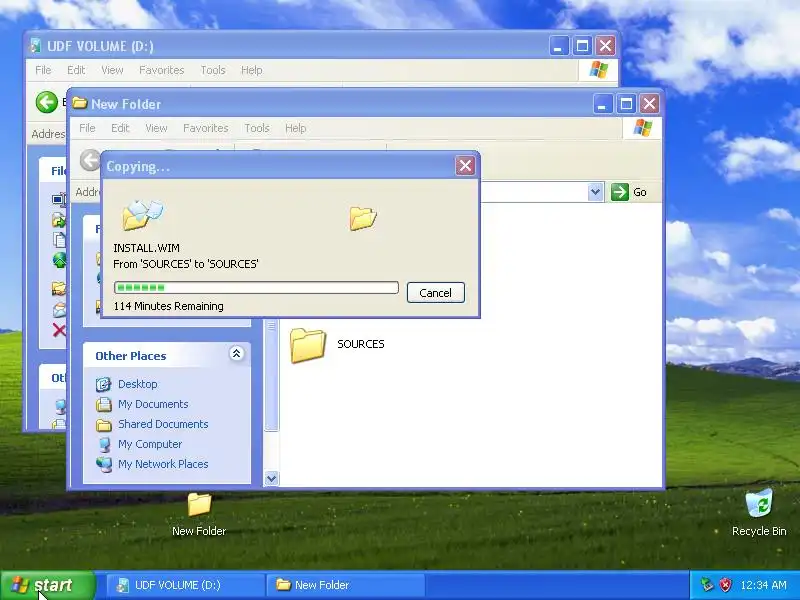Viewport: 800px width, 600px height.
Task: Open Help menu in UDF VOLUME window
Action: pos(252,70)
